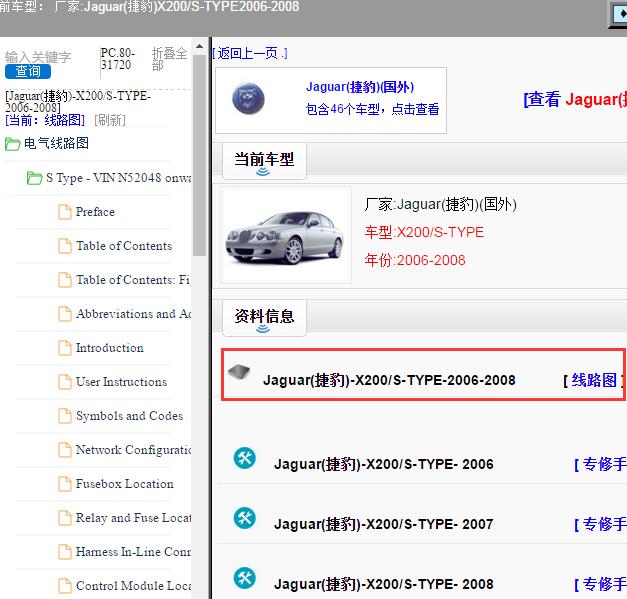Click the 当前：线路图 link
Viewport: 627px width, 599px height.
45,120
